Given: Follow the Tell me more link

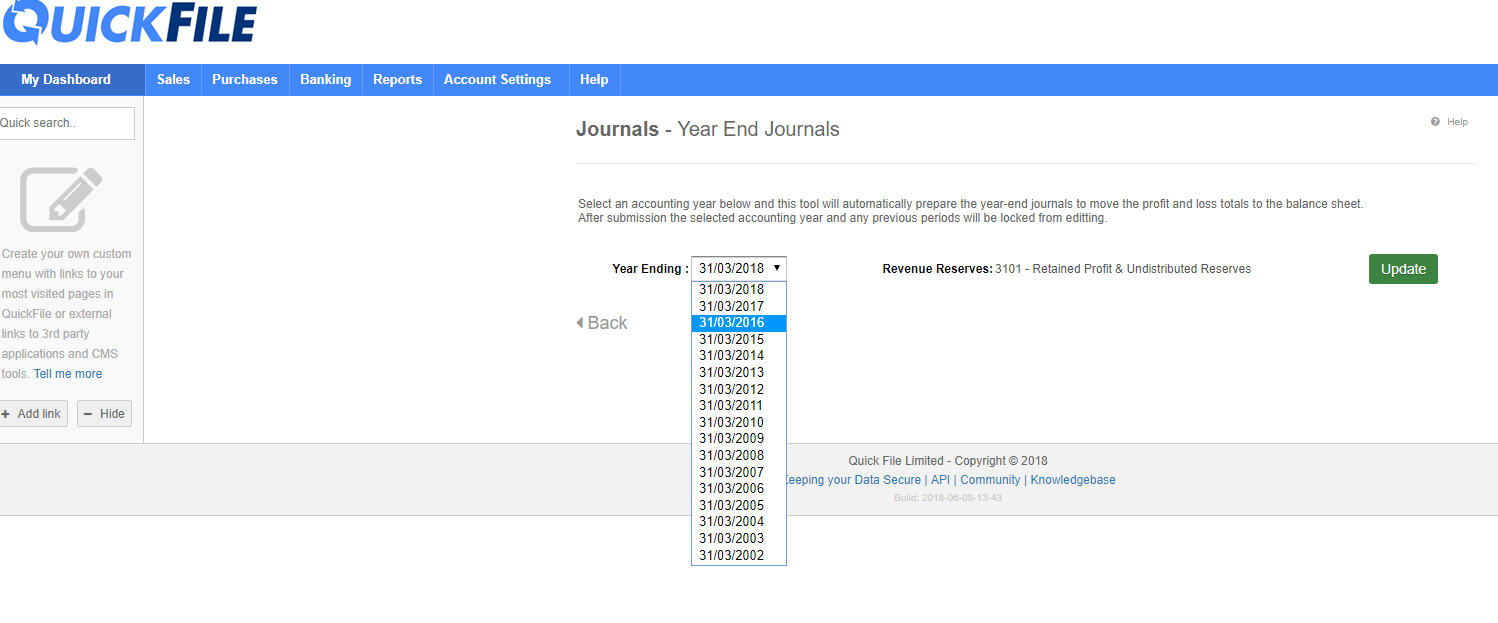Looking at the screenshot, I should 68,374.
